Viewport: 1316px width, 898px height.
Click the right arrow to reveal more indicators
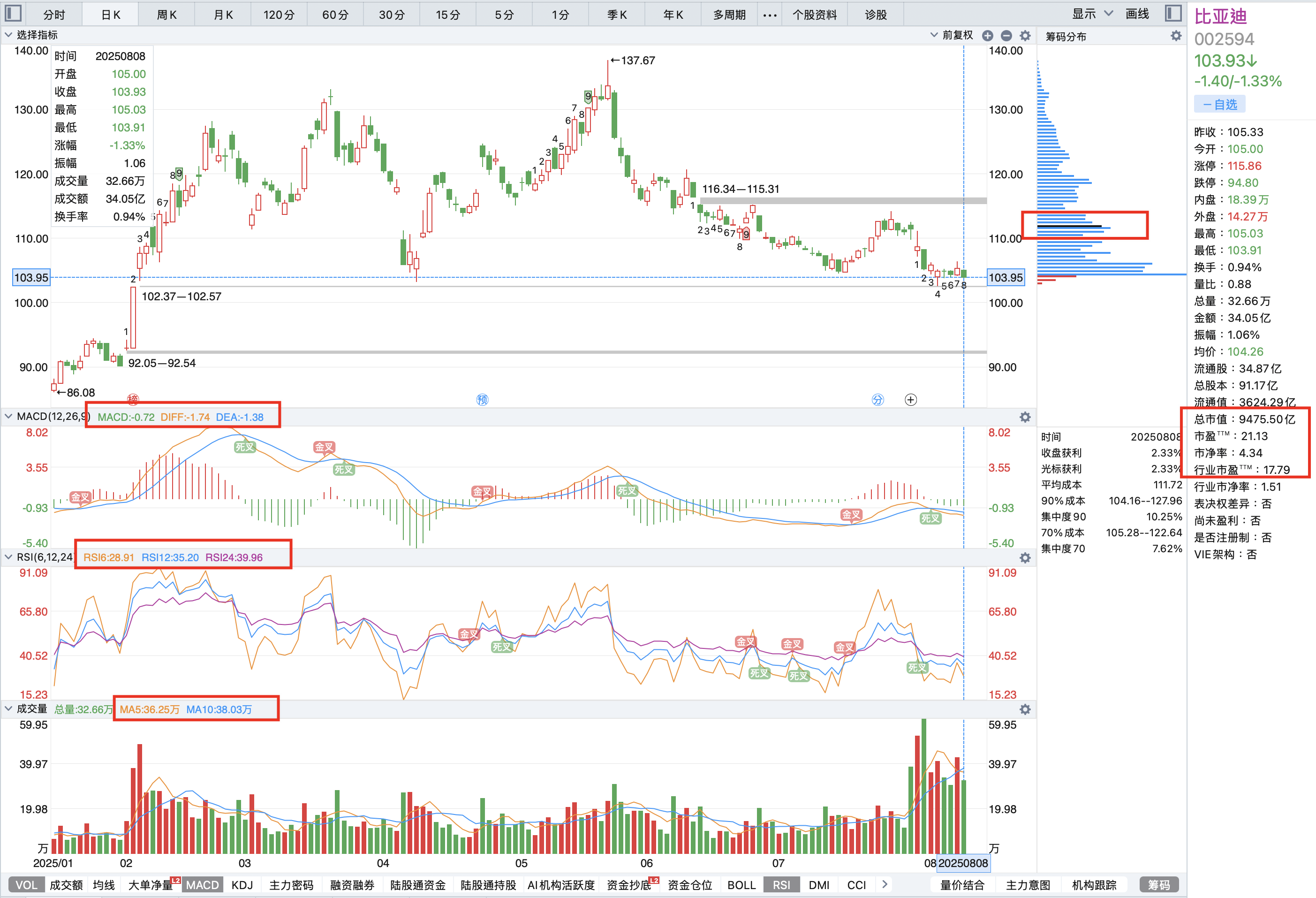click(x=885, y=884)
